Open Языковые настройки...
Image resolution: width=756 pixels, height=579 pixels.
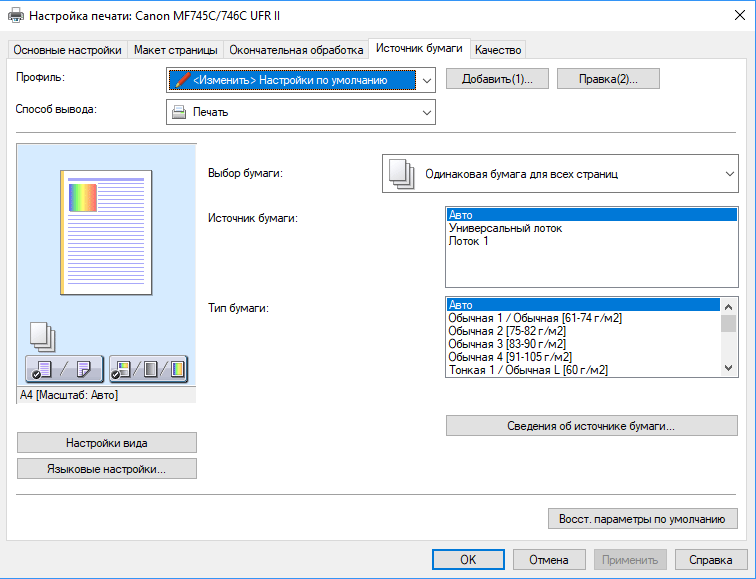[107, 469]
